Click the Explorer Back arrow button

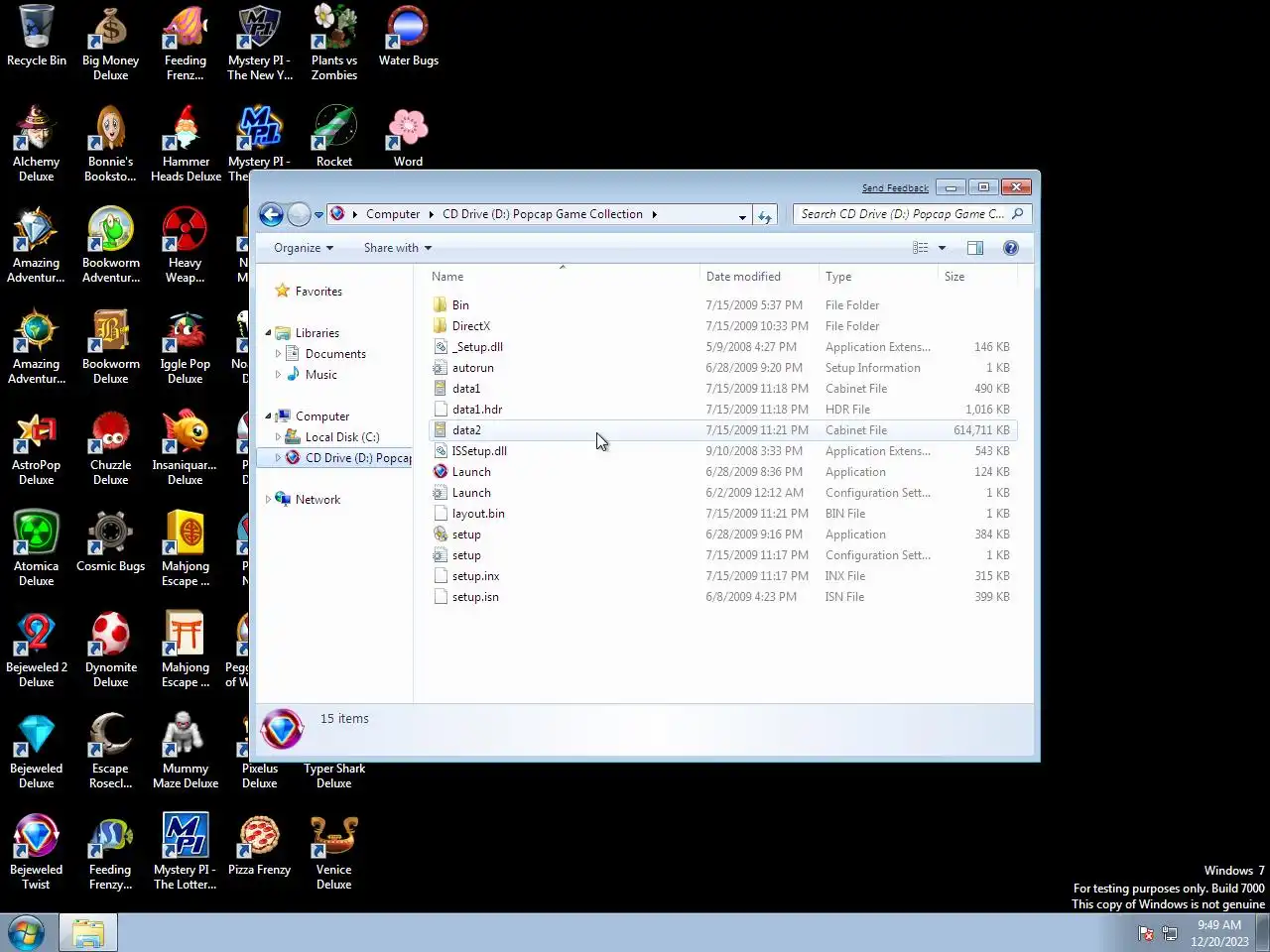pyautogui.click(x=271, y=214)
